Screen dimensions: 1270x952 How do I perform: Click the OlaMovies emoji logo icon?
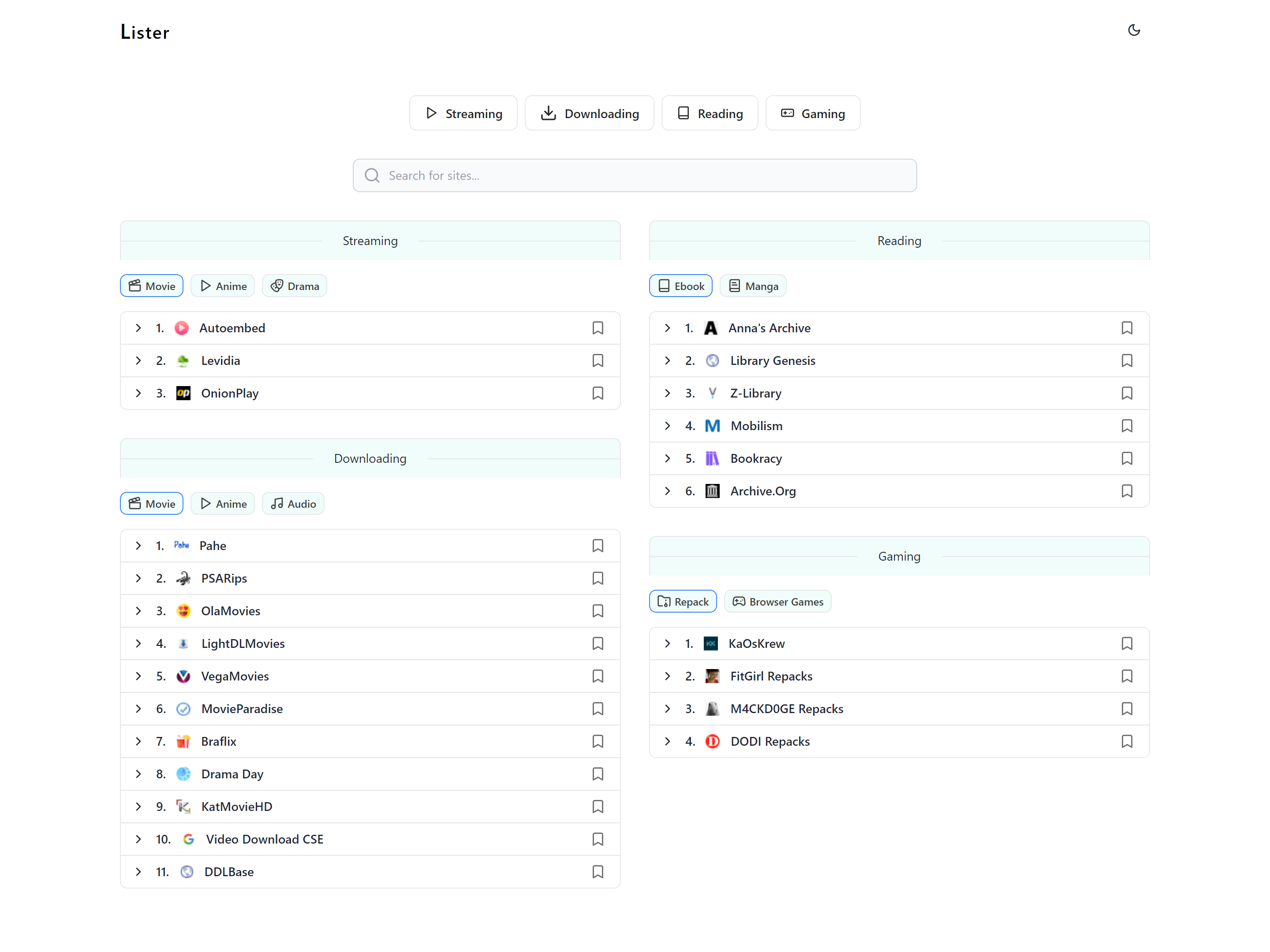(183, 611)
